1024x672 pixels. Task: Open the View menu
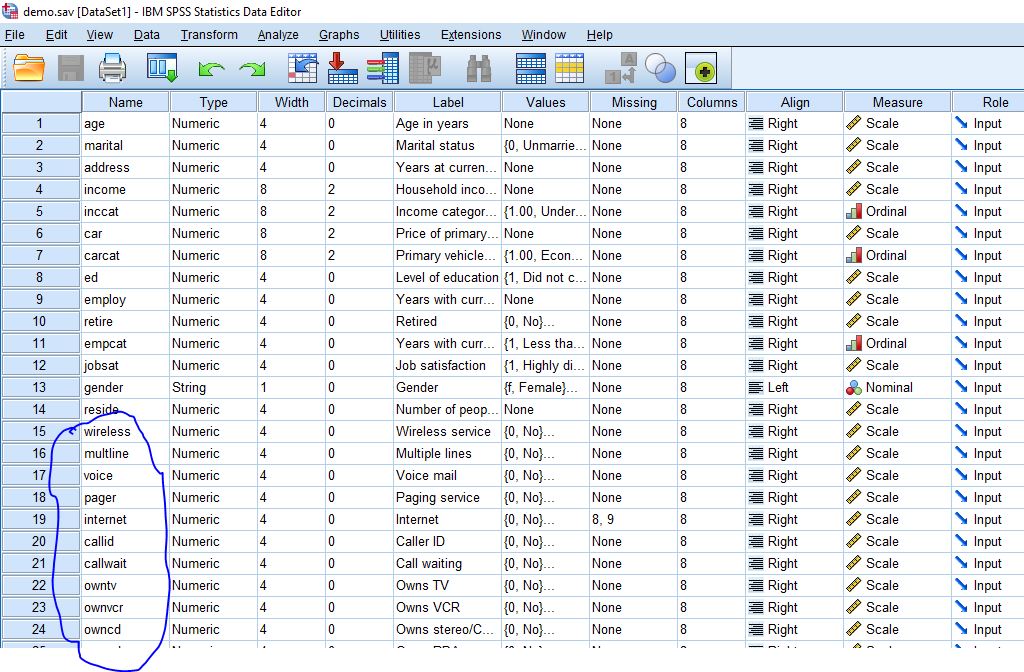(99, 35)
